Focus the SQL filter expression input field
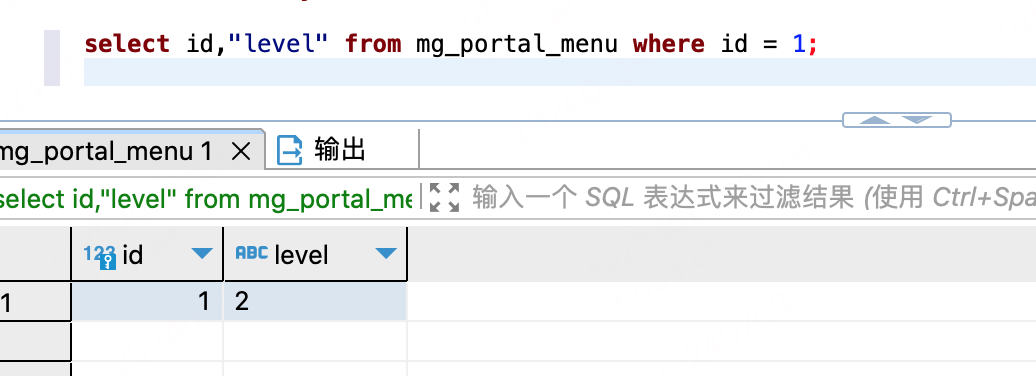This screenshot has height=376, width=1036. 753,198
